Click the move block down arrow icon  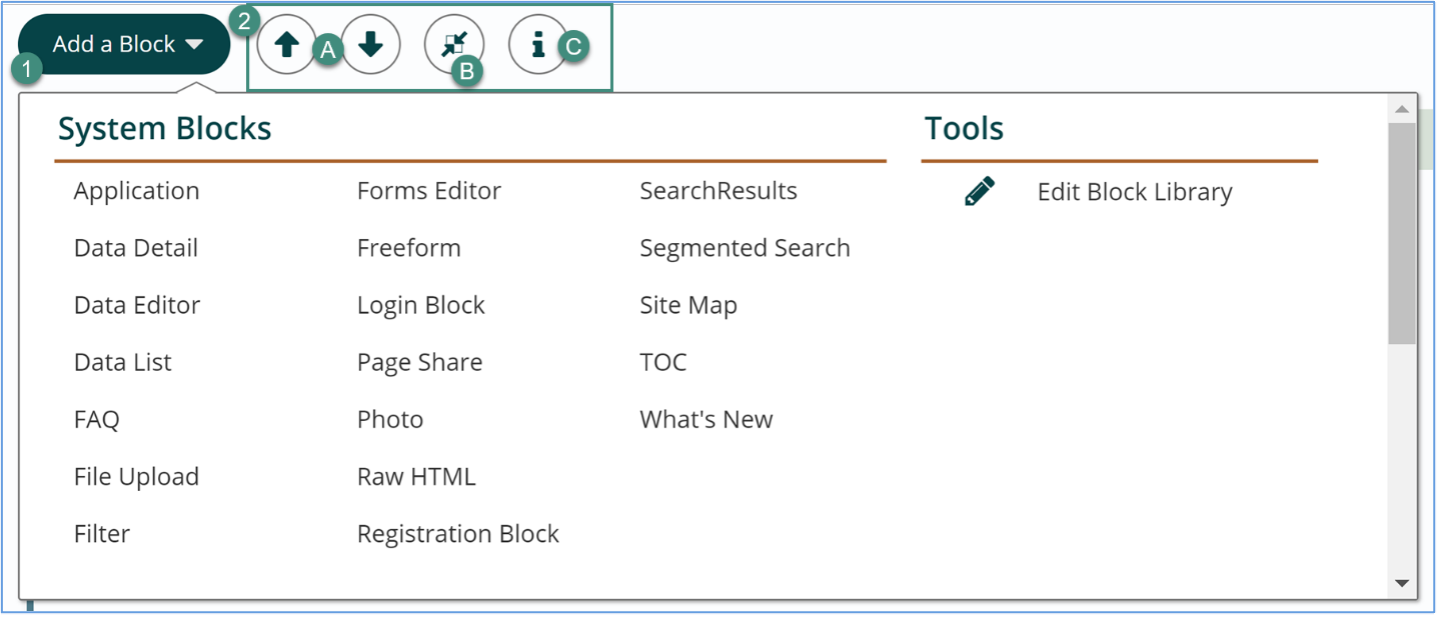click(x=371, y=44)
